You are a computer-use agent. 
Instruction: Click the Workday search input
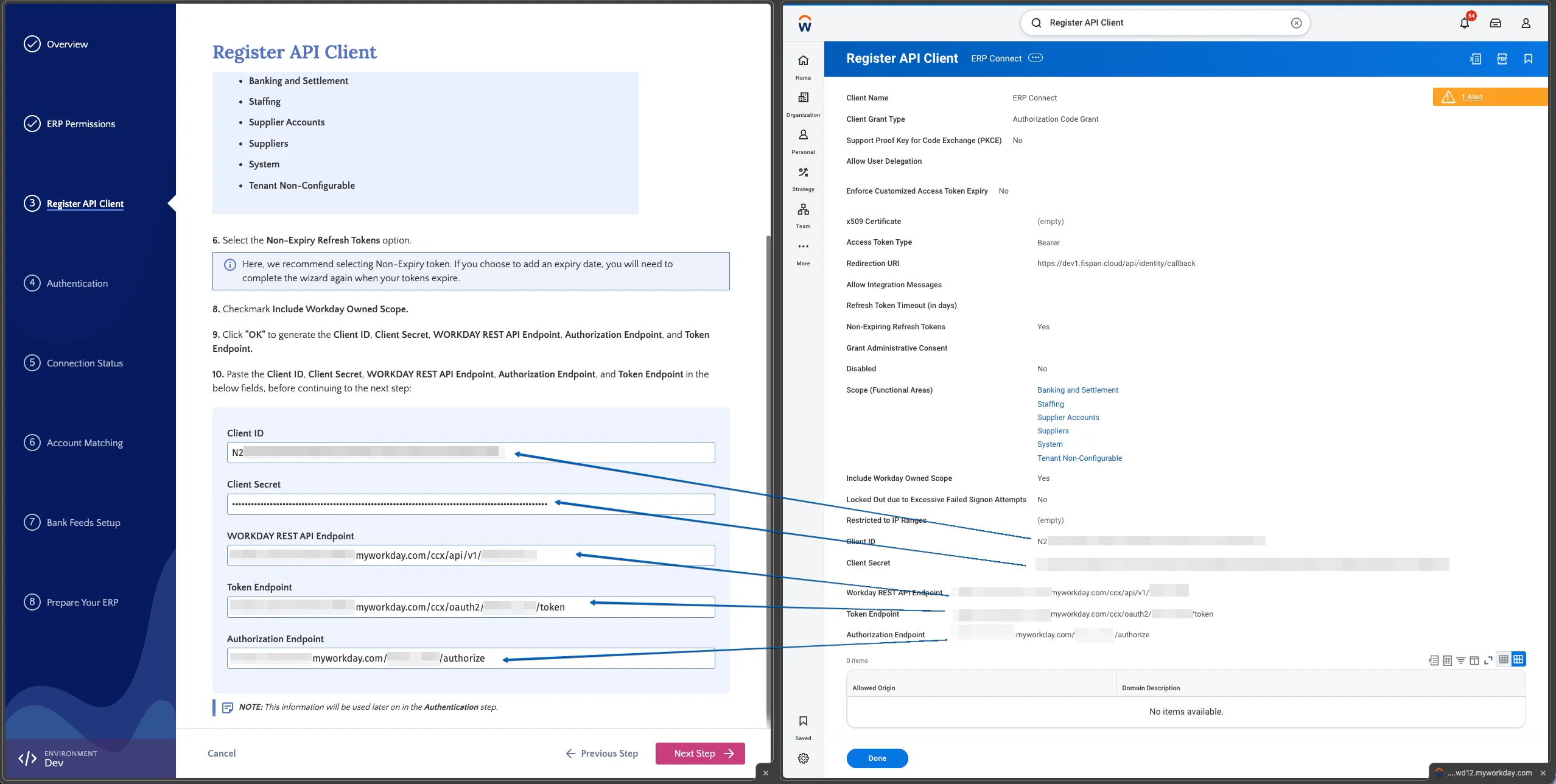(1165, 23)
